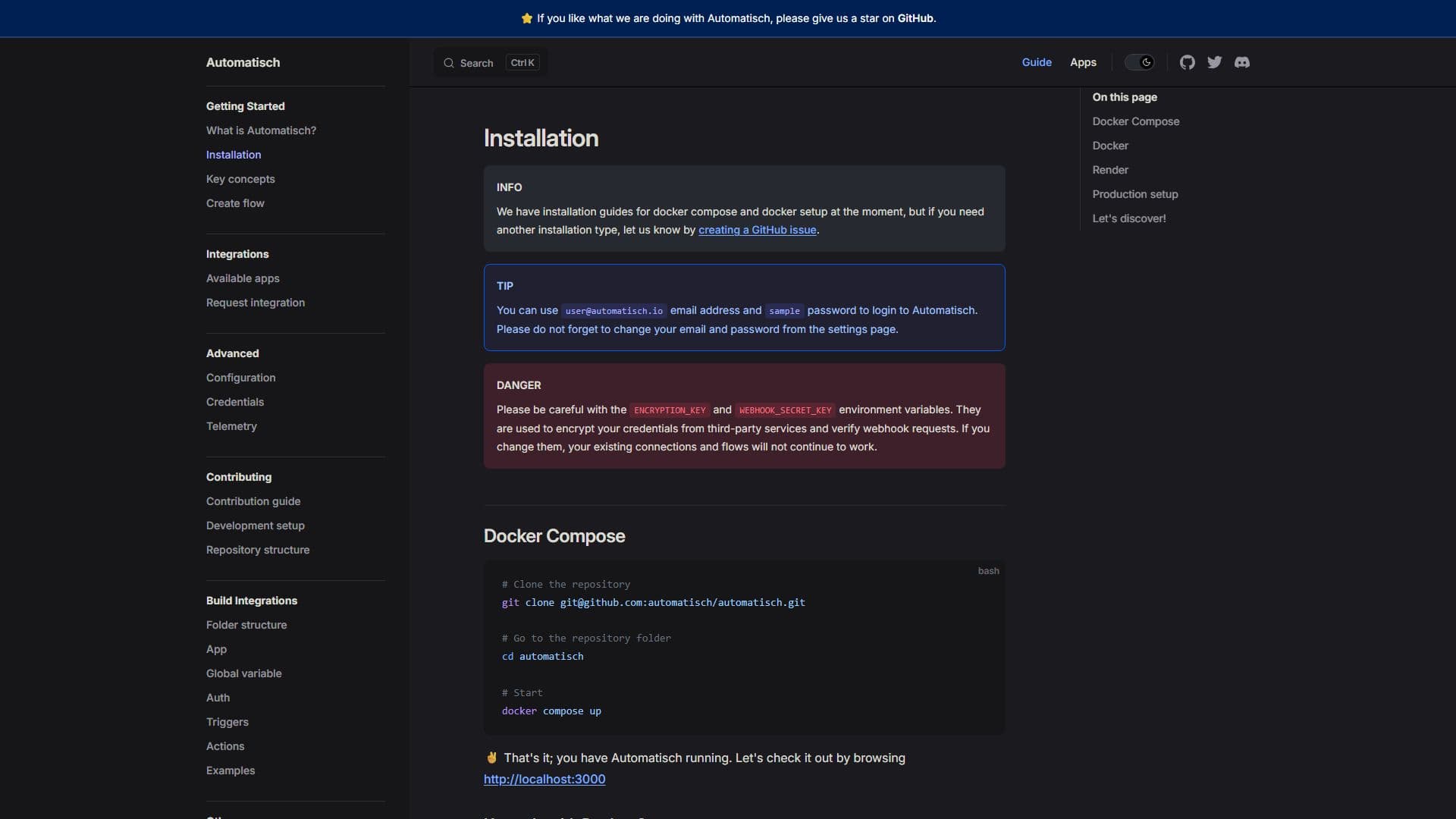Viewport: 1456px width, 819px height.
Task: Open Create flow in the sidebar
Action: pyautogui.click(x=235, y=203)
